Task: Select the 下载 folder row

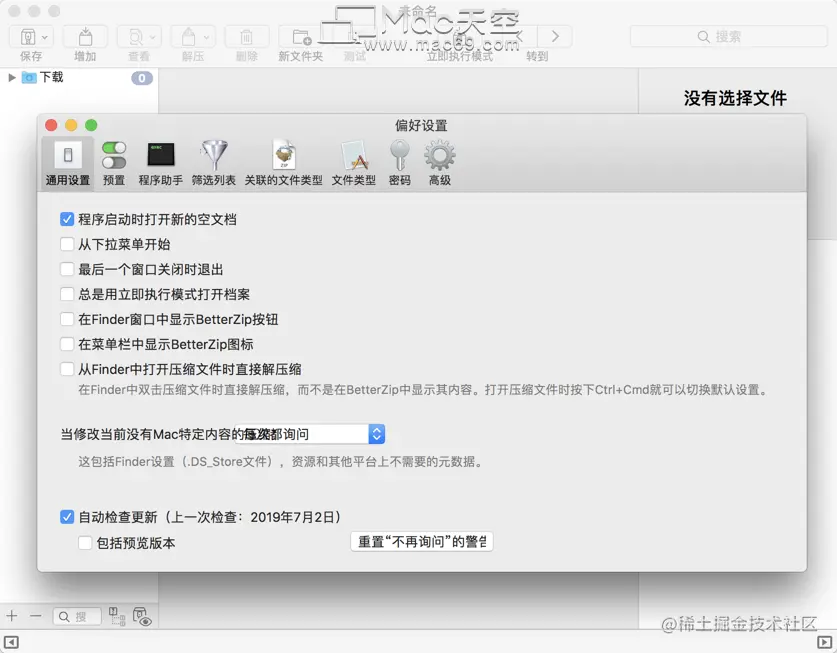Action: click(79, 78)
